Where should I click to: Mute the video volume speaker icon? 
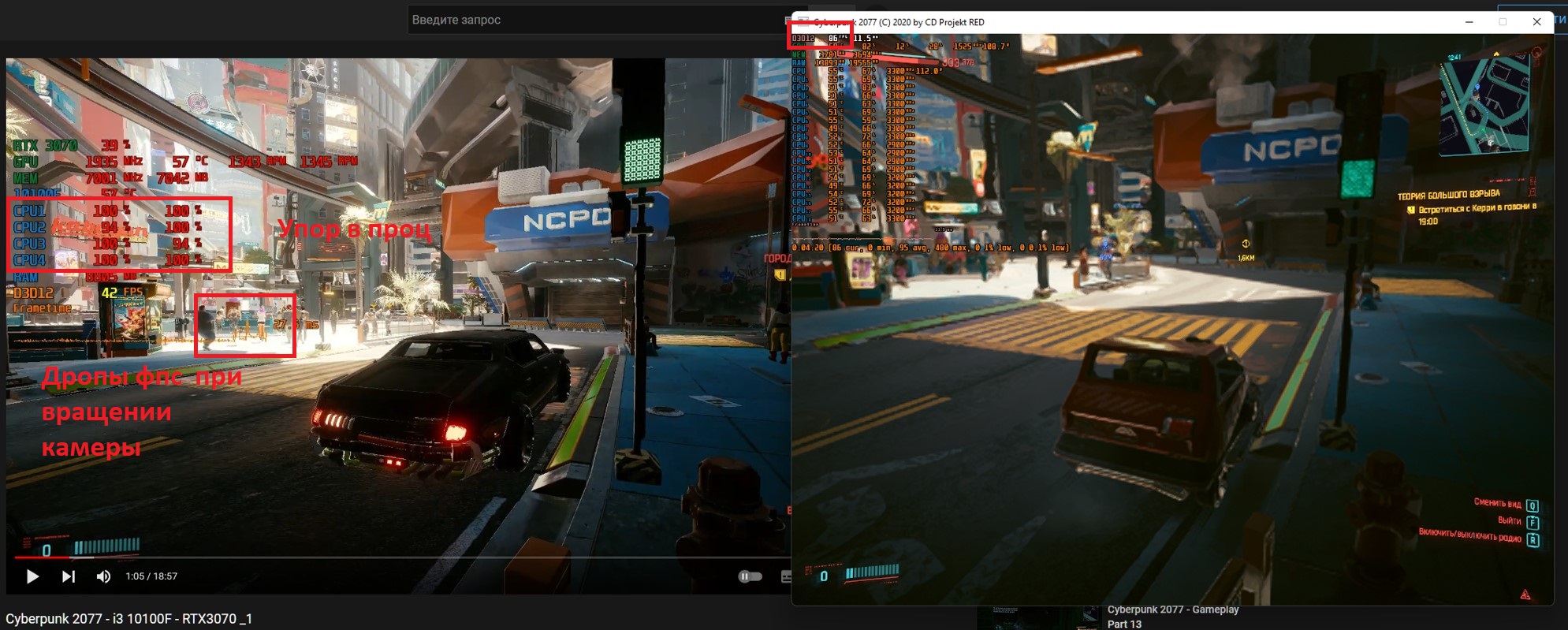point(103,576)
